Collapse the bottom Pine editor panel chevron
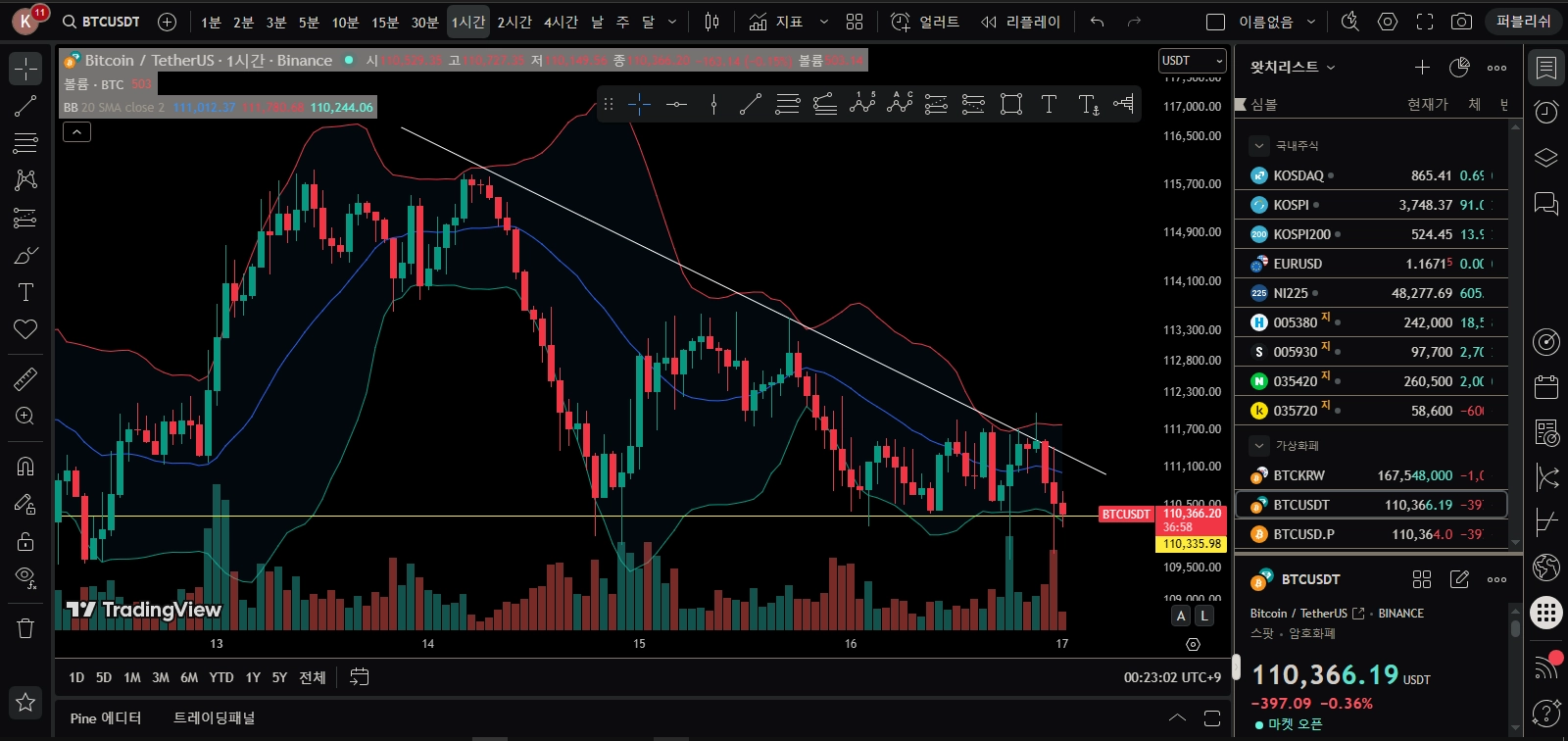Image resolution: width=1568 pixels, height=741 pixels. (x=1177, y=718)
